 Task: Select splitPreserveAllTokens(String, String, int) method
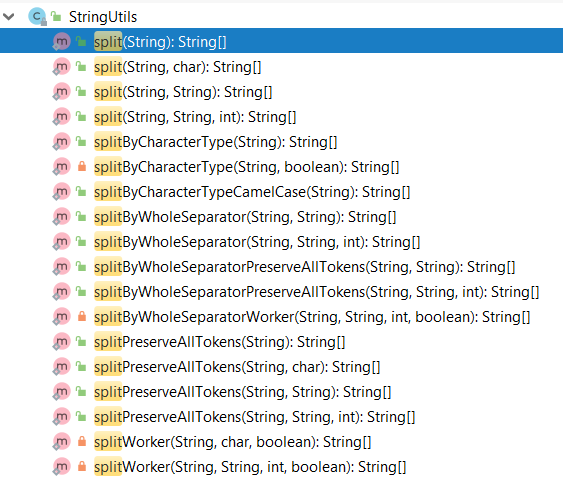click(255, 417)
